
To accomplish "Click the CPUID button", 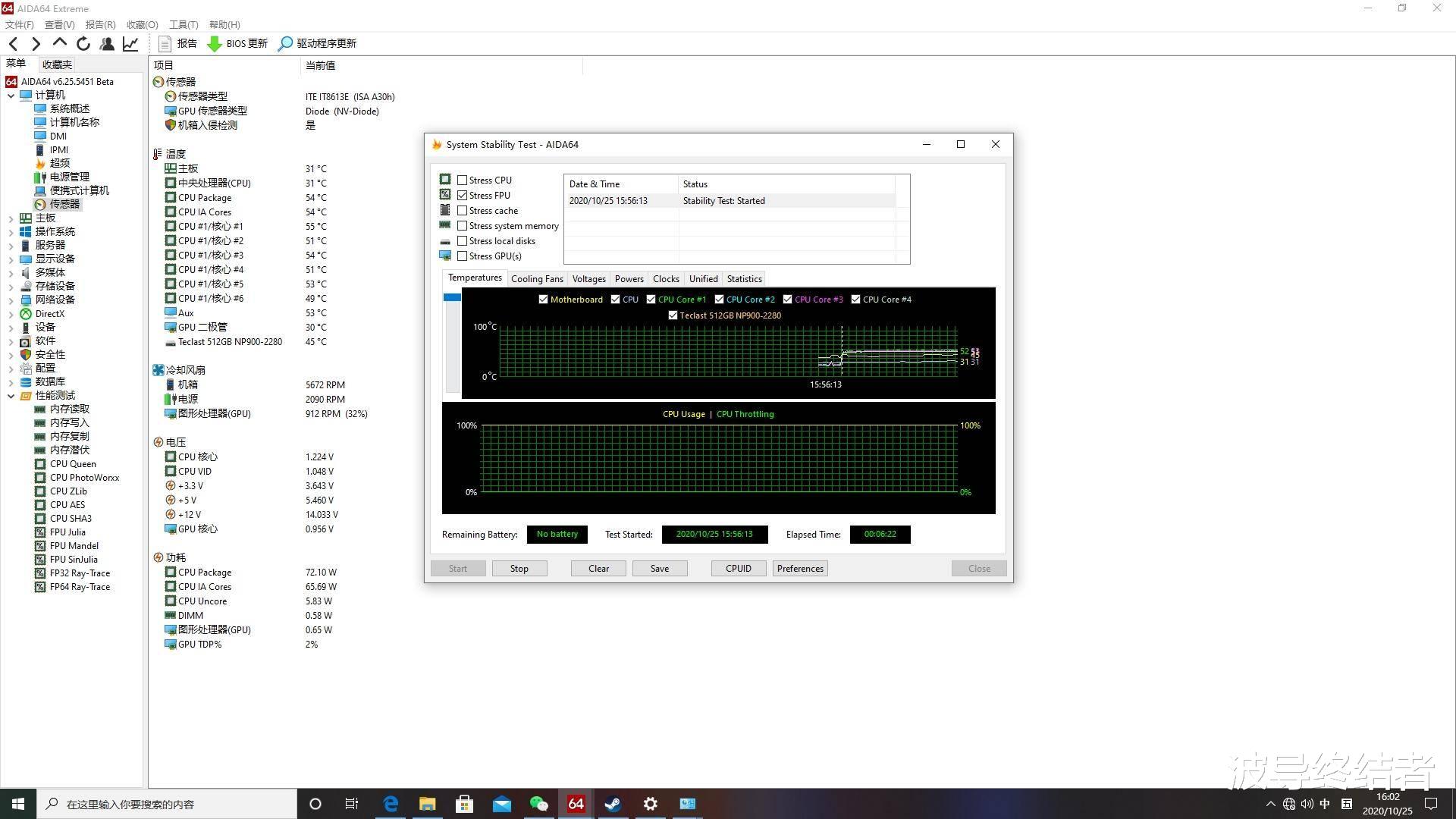I will click(x=739, y=569).
